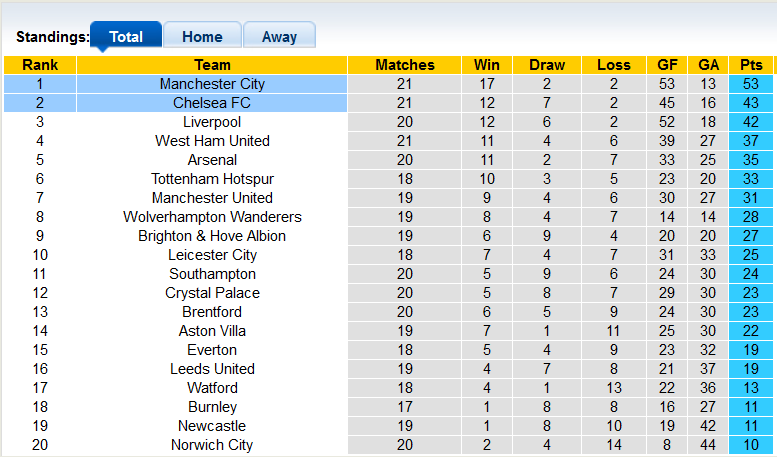The width and height of the screenshot is (777, 457).
Task: Select the Away standings tab
Action: click(x=279, y=37)
